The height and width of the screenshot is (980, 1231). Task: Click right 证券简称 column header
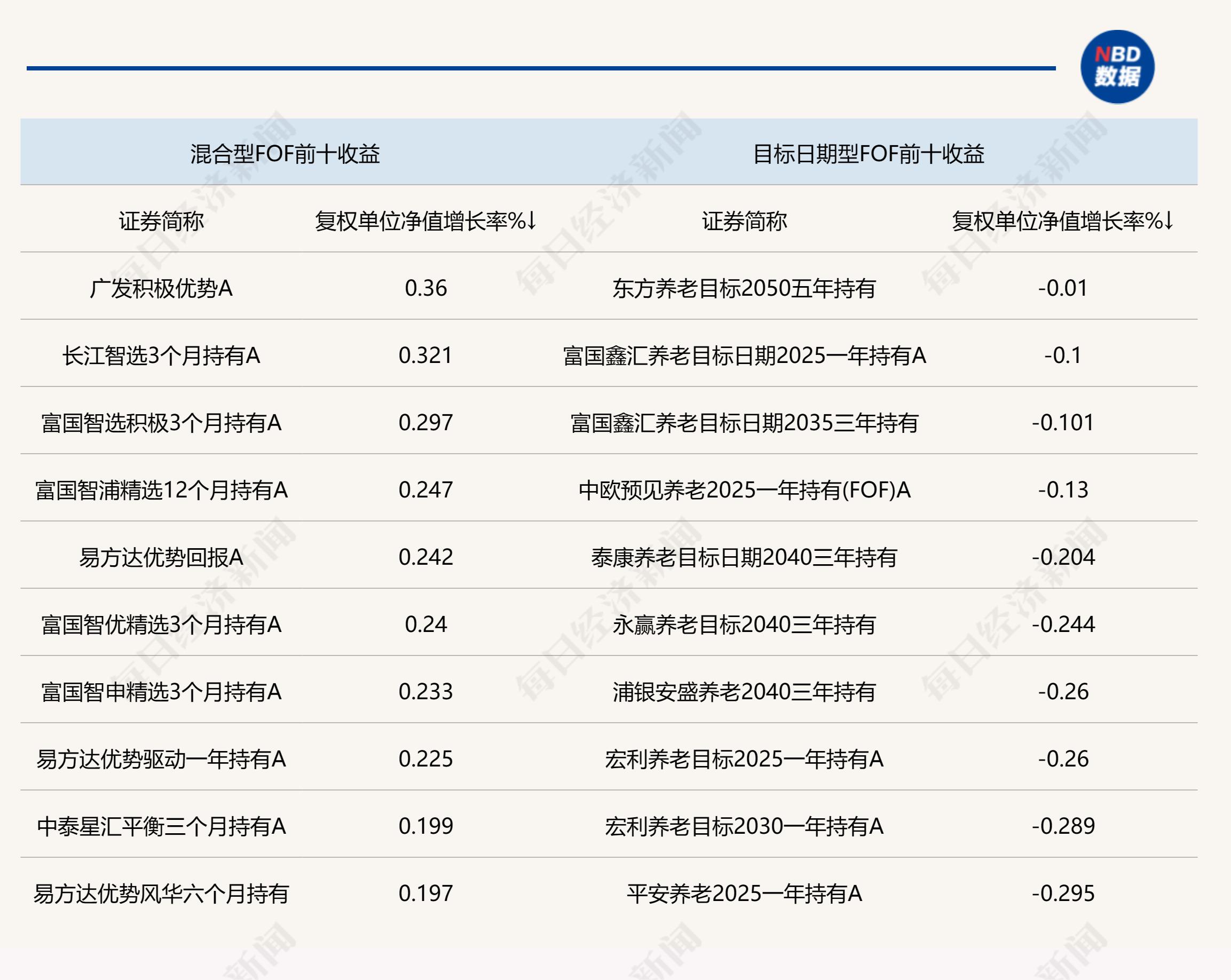coord(744,221)
